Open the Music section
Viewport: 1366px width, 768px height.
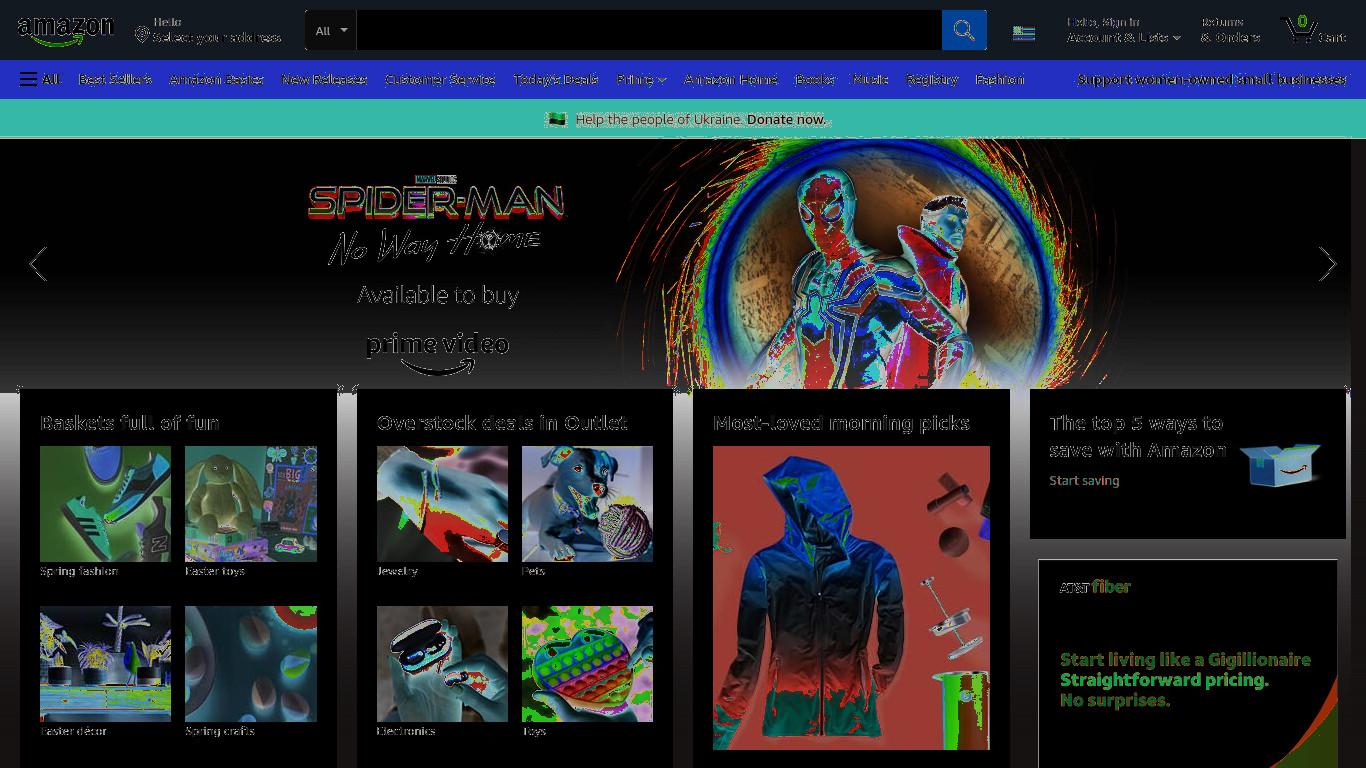pyautogui.click(x=871, y=79)
